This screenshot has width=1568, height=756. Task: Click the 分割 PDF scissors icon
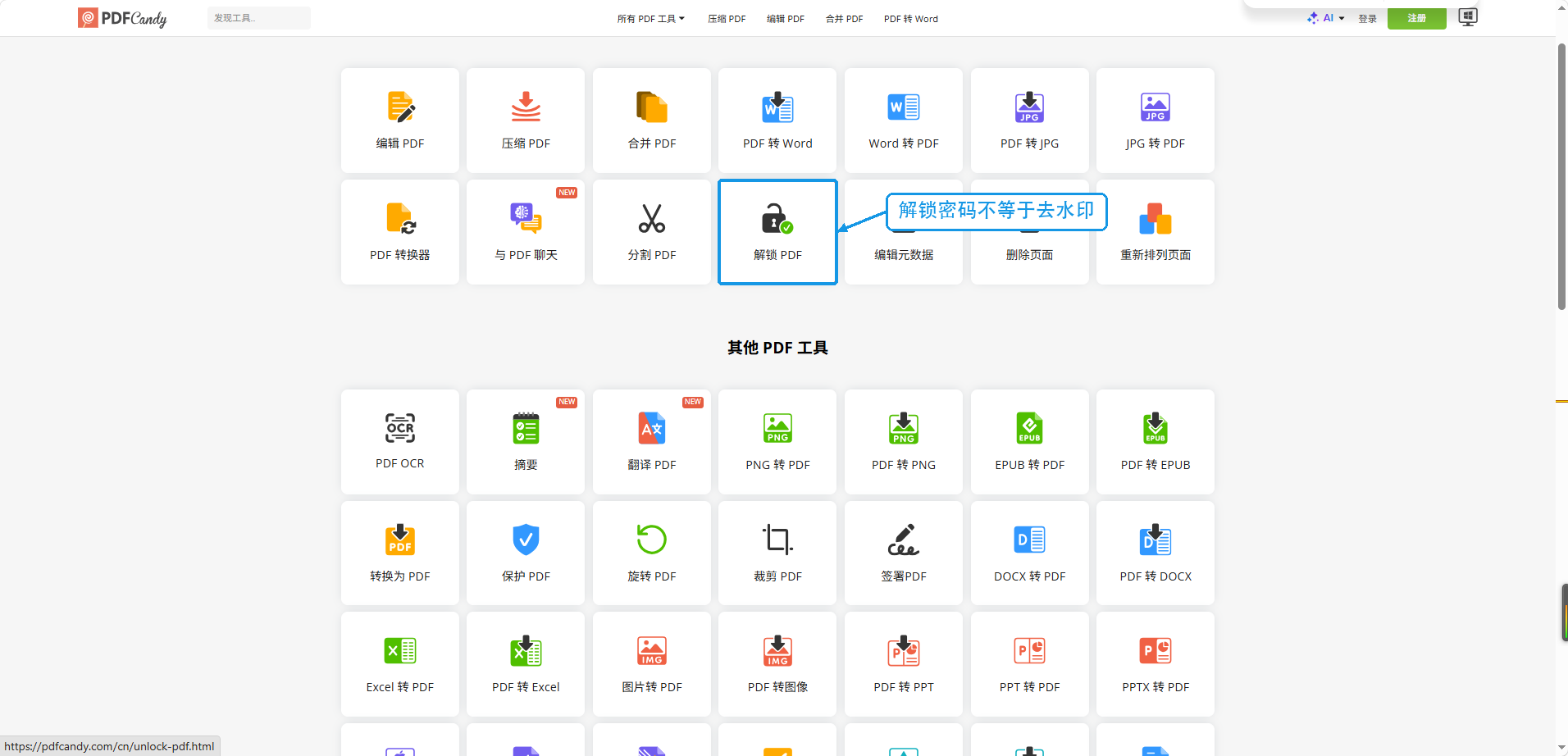point(652,219)
